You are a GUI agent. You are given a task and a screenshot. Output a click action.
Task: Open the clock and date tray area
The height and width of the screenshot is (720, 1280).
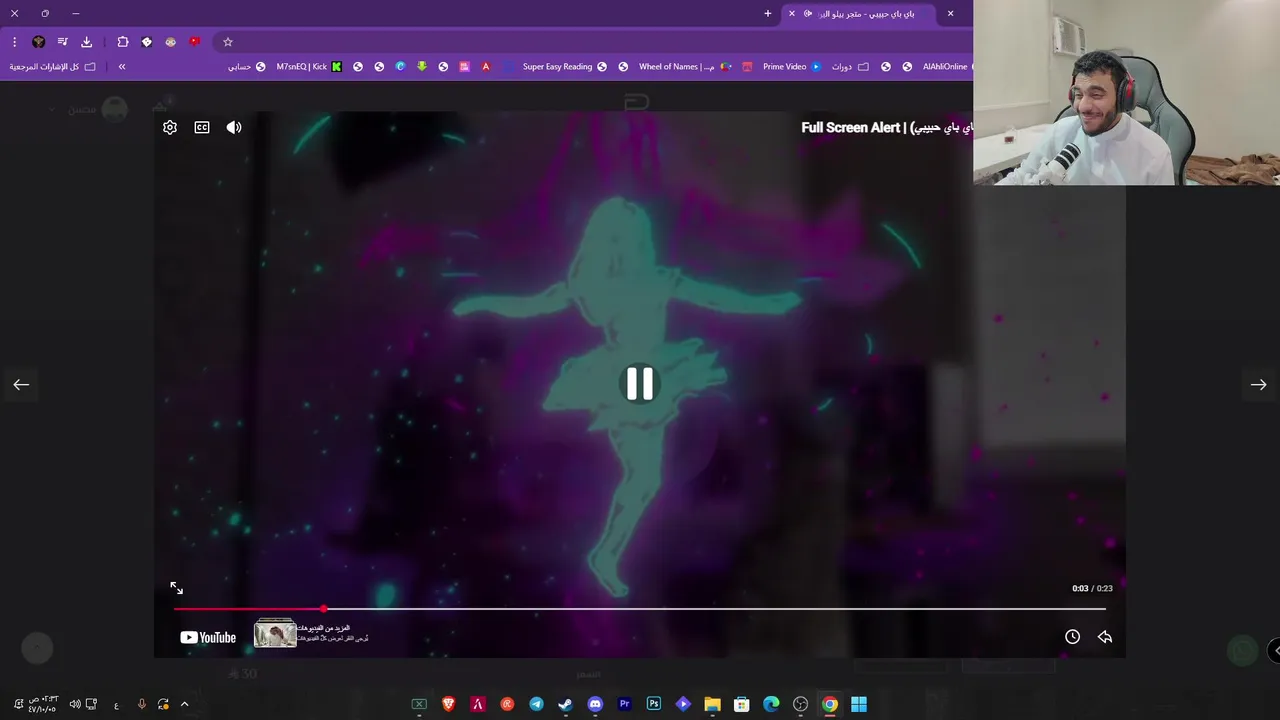43,704
